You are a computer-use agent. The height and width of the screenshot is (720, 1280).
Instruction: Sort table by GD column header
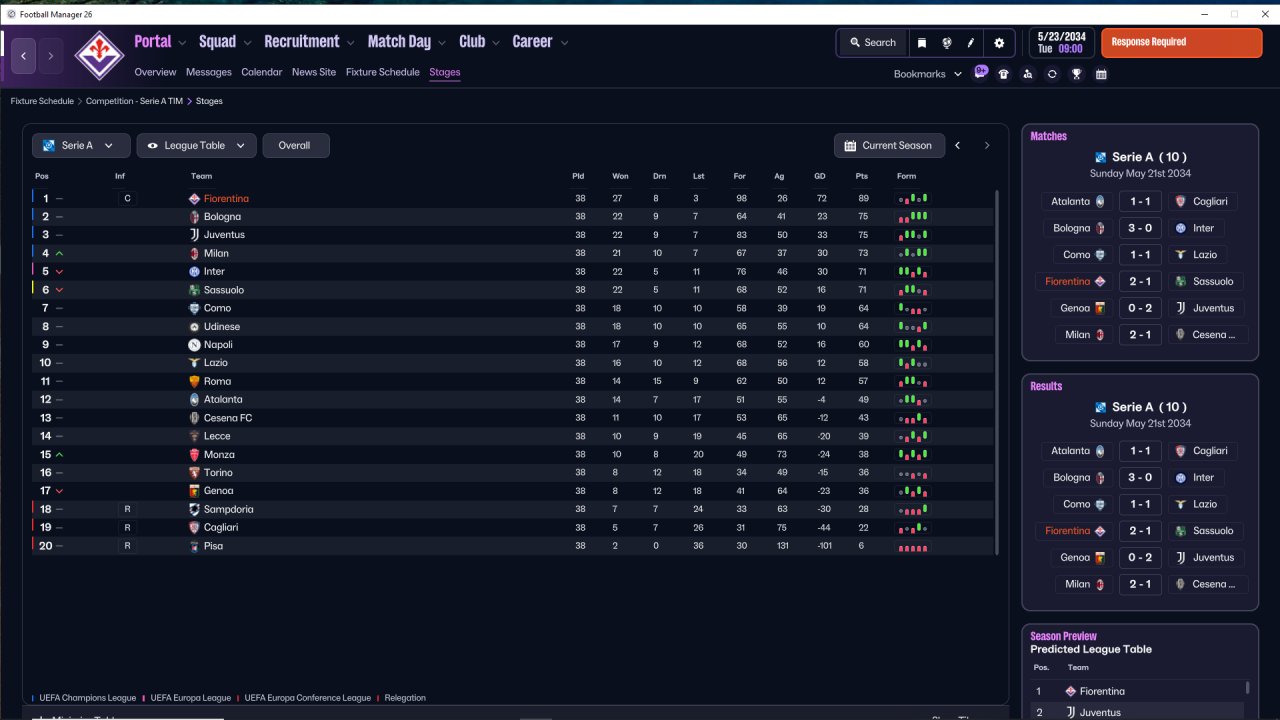(820, 177)
